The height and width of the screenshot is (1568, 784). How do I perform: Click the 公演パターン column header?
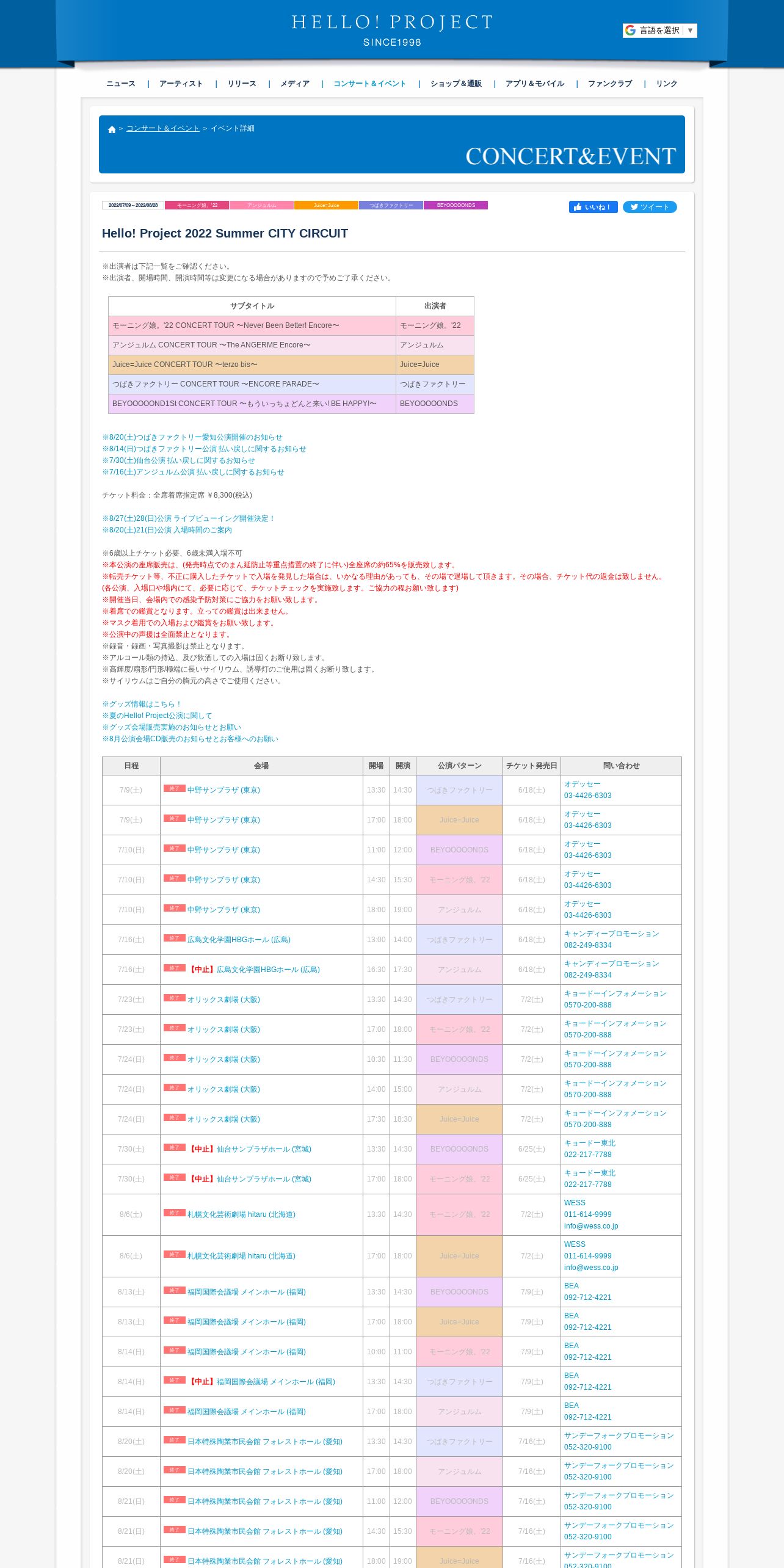point(459,766)
